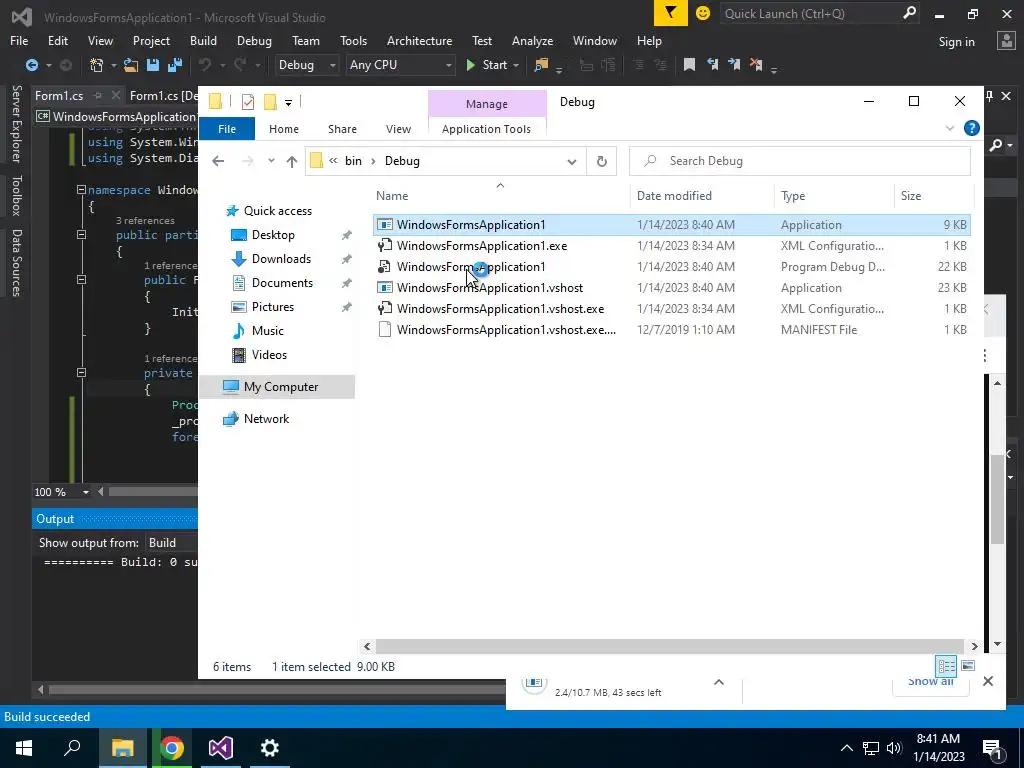Select the Explorer Share ribbon tab

[342, 129]
